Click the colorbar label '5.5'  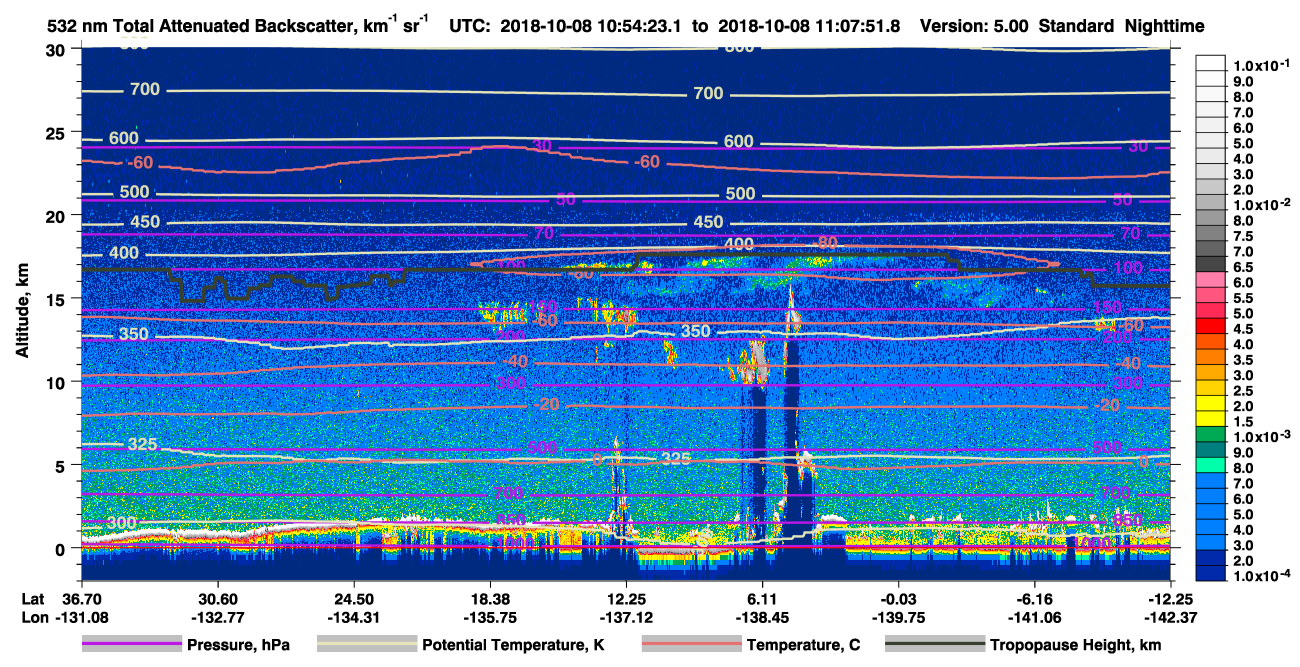coord(1243,298)
